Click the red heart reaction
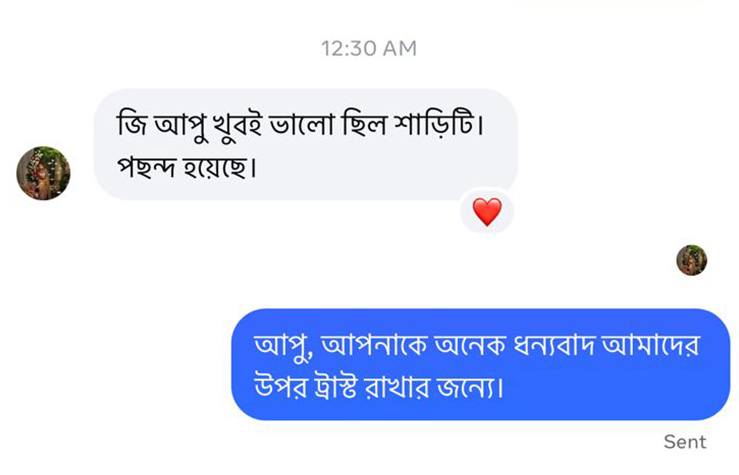Viewport: 739px width, 475px height. coord(487,212)
